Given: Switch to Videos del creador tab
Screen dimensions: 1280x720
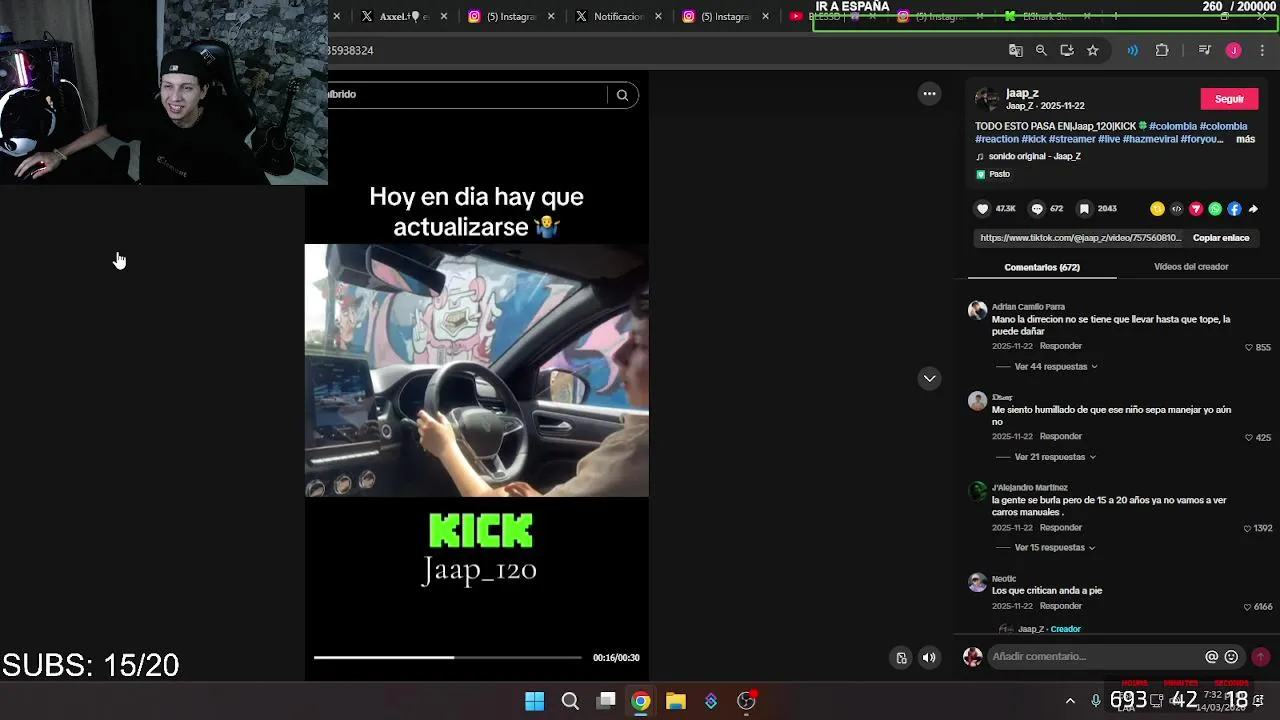Looking at the screenshot, I should [1191, 267].
